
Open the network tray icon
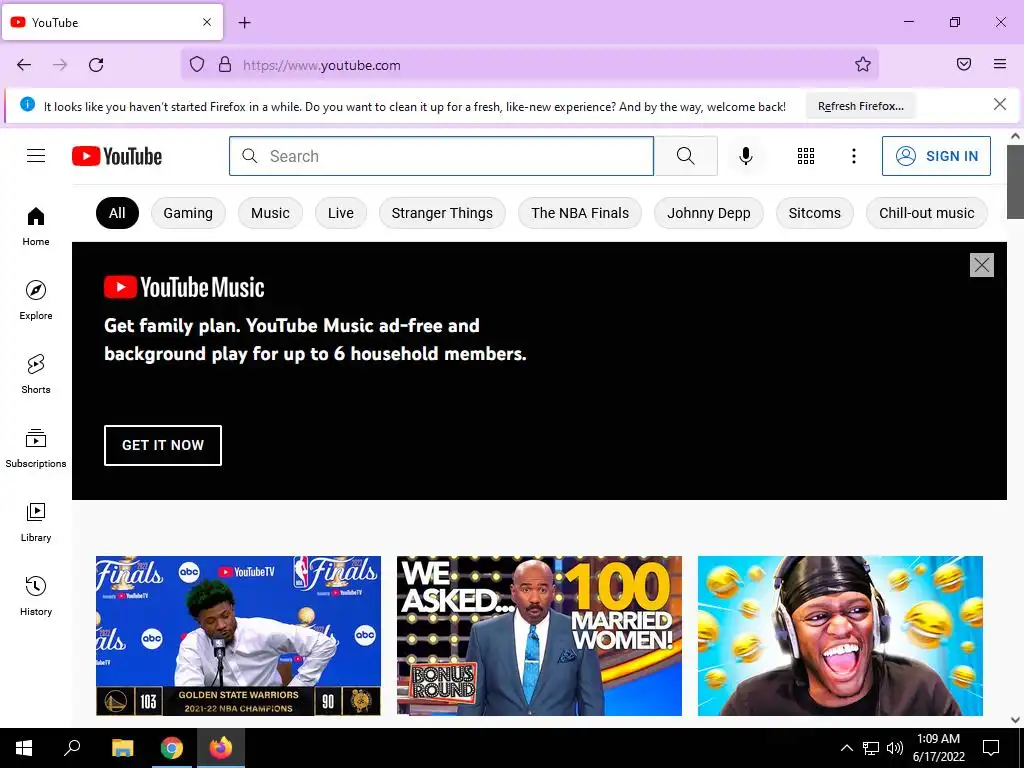871,748
